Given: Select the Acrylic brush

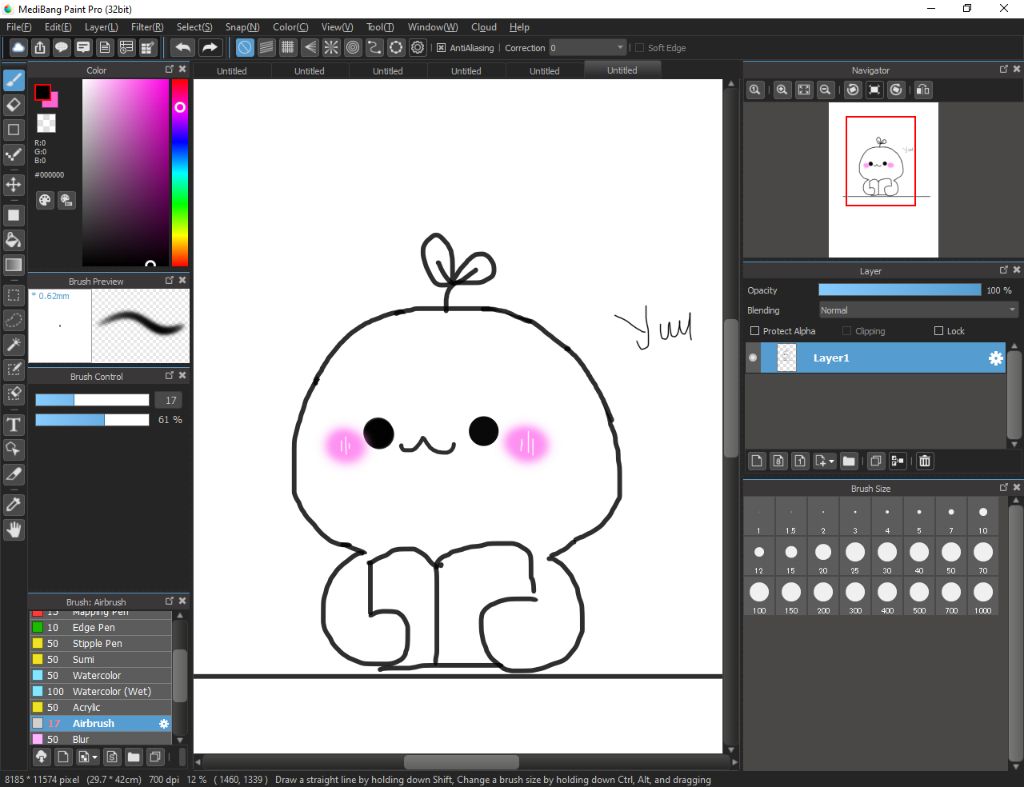Looking at the screenshot, I should [101, 707].
